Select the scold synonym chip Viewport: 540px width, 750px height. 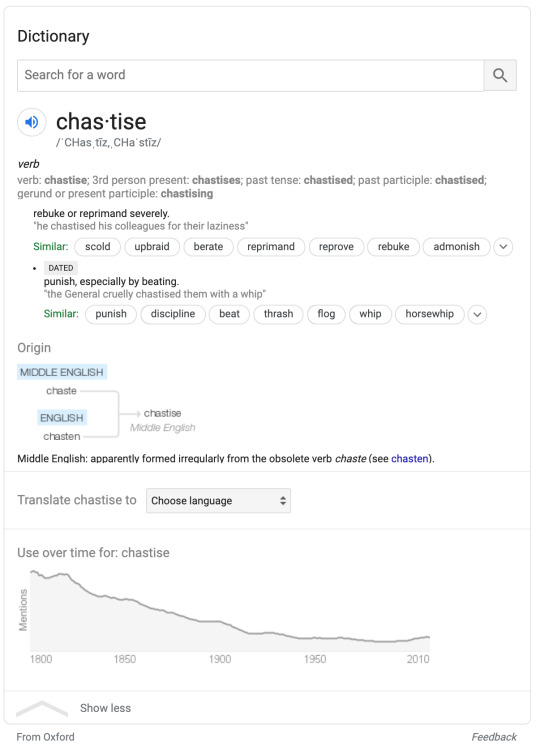98,247
